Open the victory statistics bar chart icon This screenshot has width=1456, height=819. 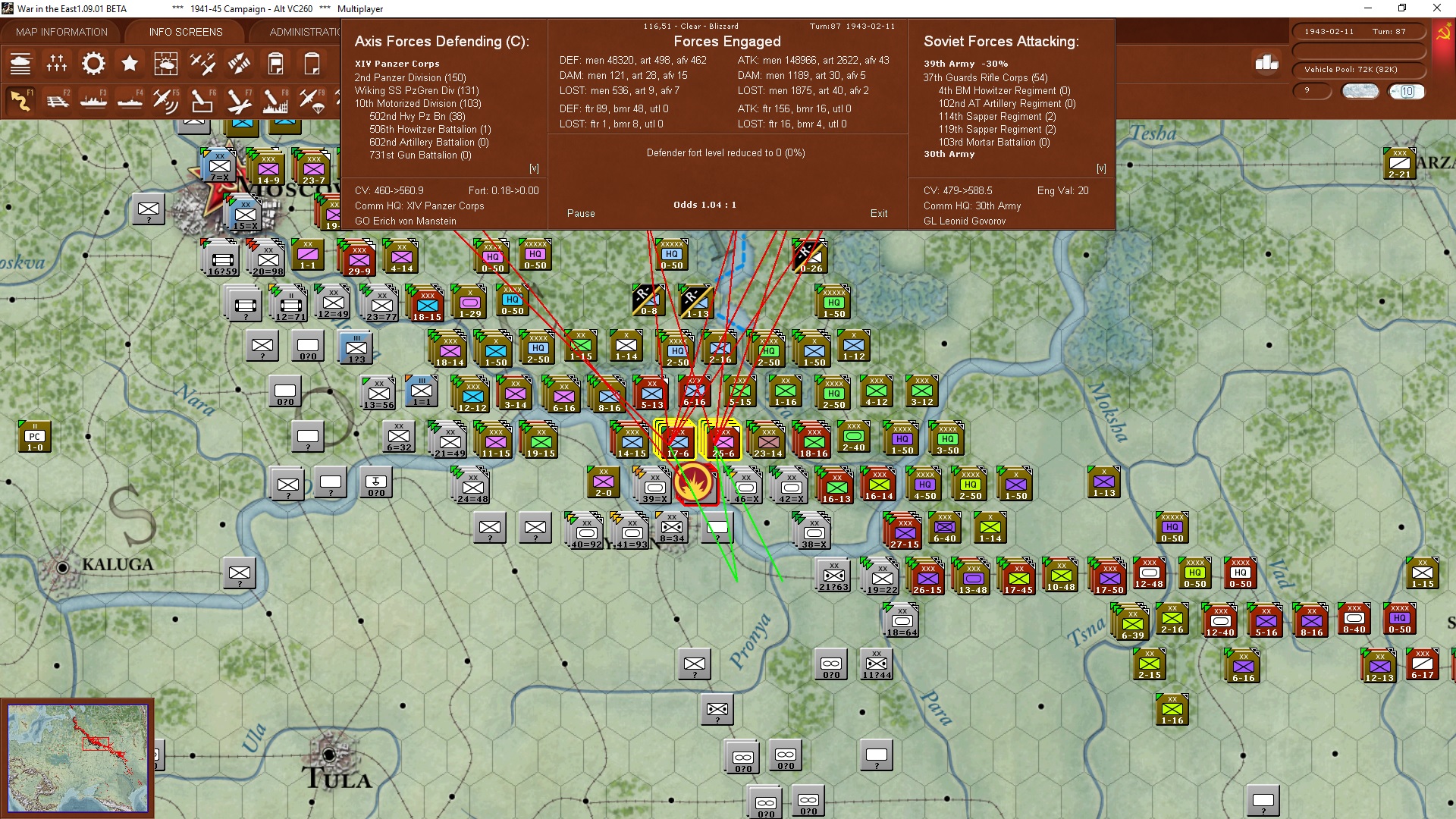coord(1266,63)
